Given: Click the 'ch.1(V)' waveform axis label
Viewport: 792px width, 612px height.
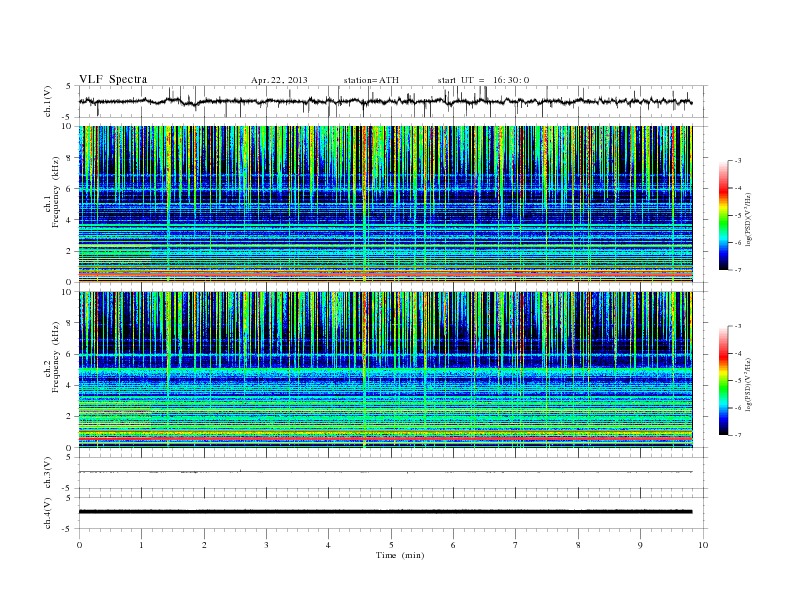Looking at the screenshot, I should [x=47, y=101].
